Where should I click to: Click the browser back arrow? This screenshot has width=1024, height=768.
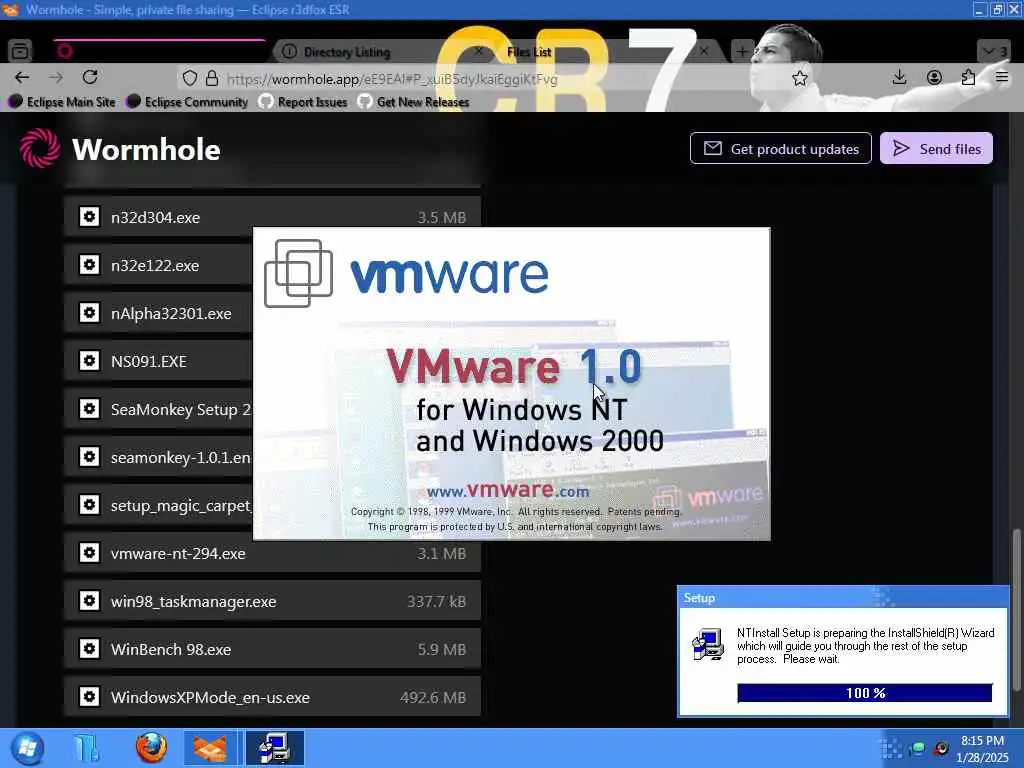click(22, 78)
